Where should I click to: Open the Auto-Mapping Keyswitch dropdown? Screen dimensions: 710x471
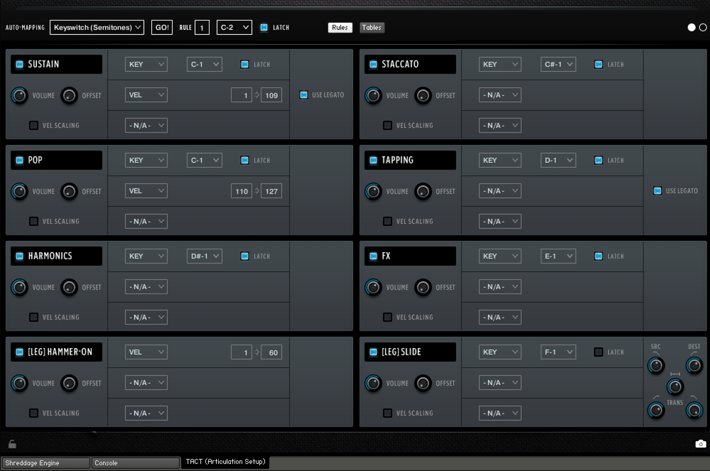[97, 27]
